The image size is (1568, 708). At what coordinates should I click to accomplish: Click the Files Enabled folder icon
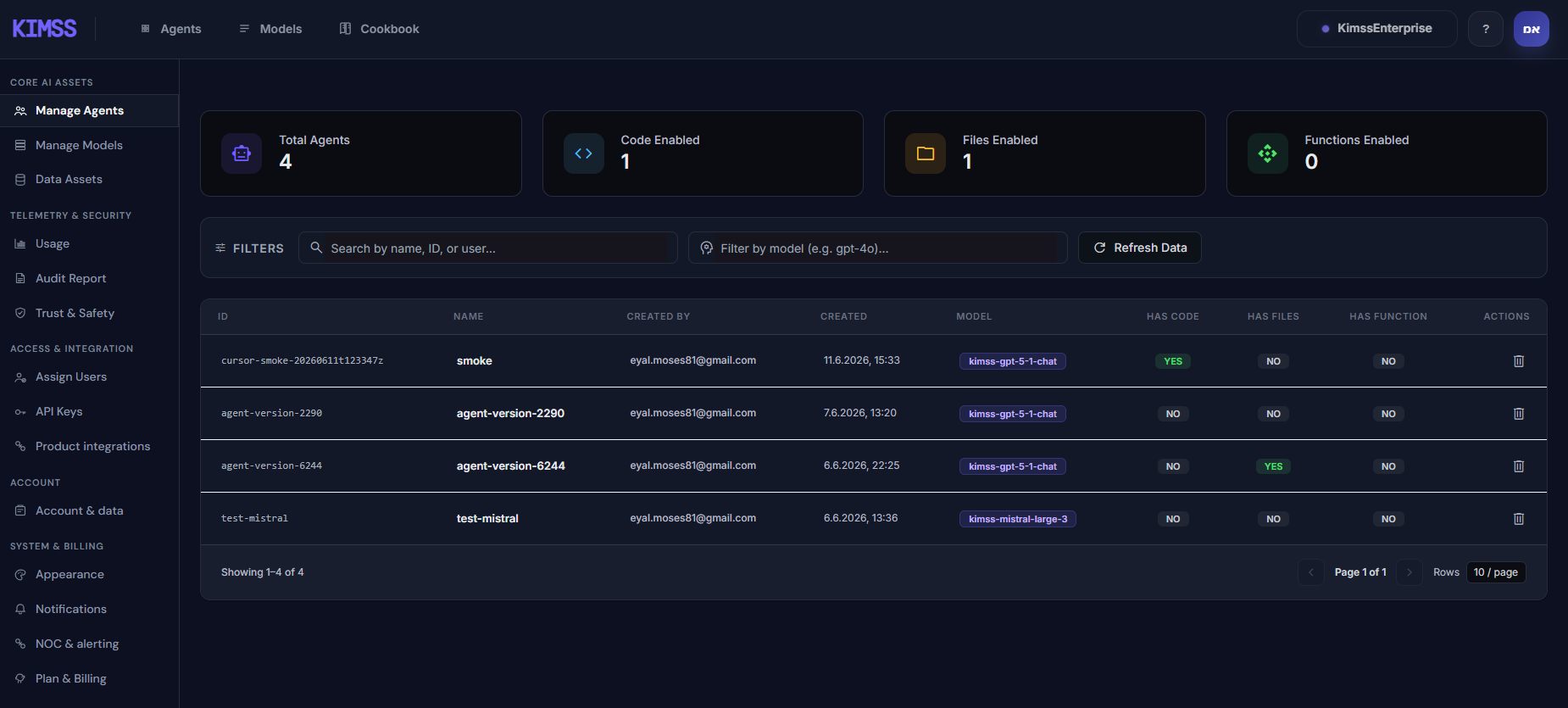(x=926, y=153)
